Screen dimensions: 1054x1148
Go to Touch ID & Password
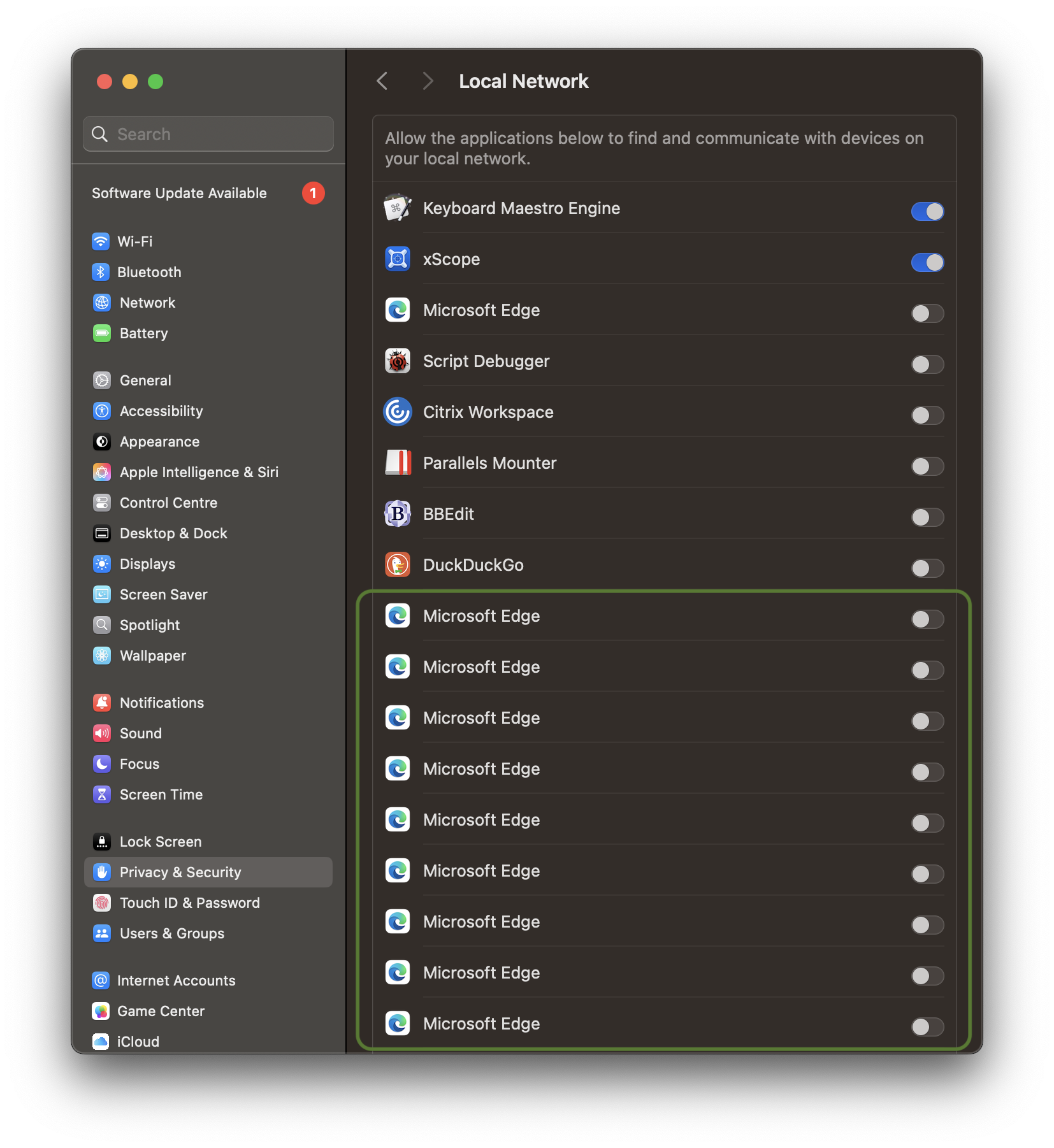coord(208,903)
